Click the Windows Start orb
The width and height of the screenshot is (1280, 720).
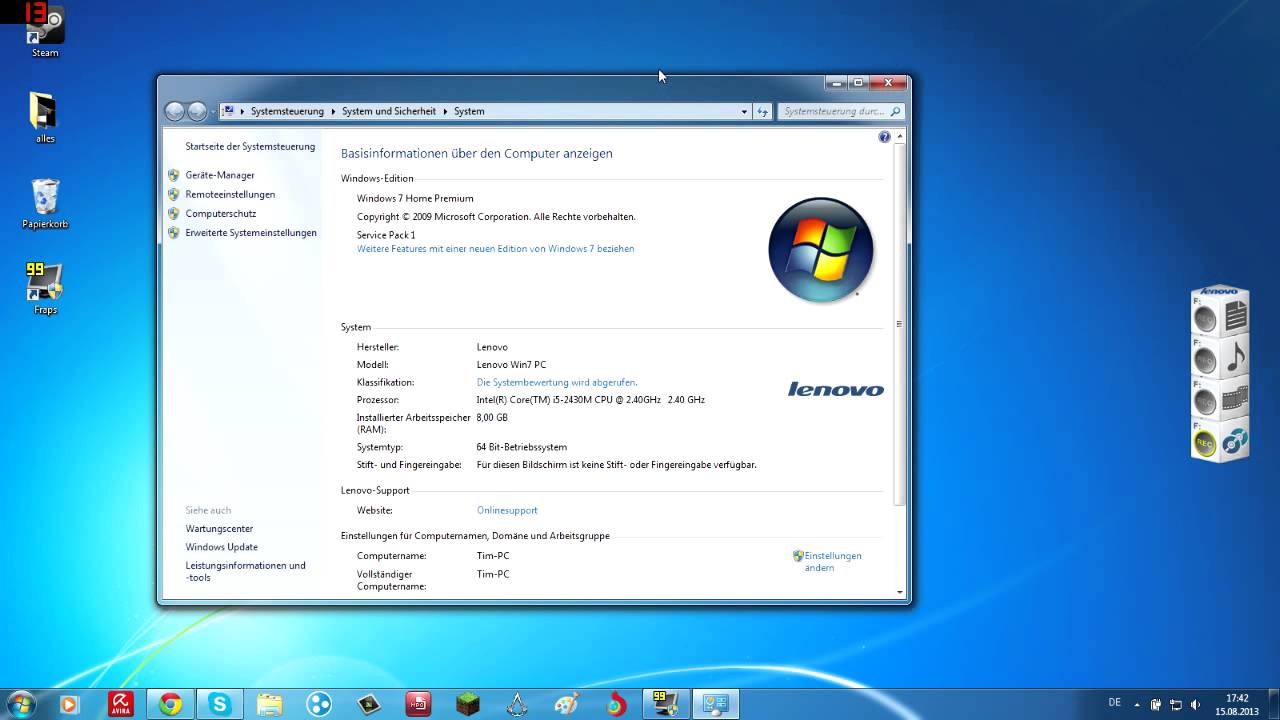point(20,704)
